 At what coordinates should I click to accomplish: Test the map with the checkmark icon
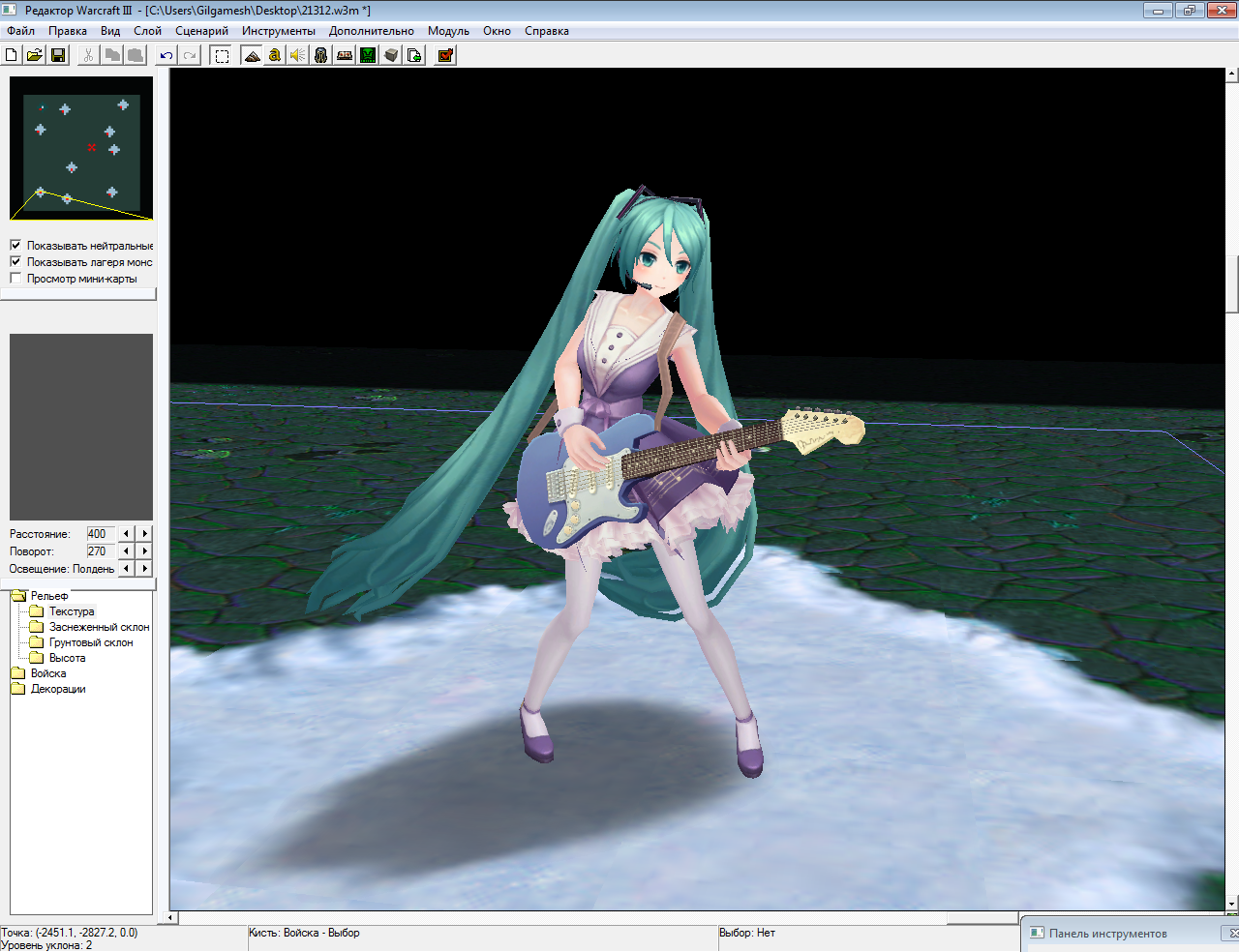tap(445, 55)
